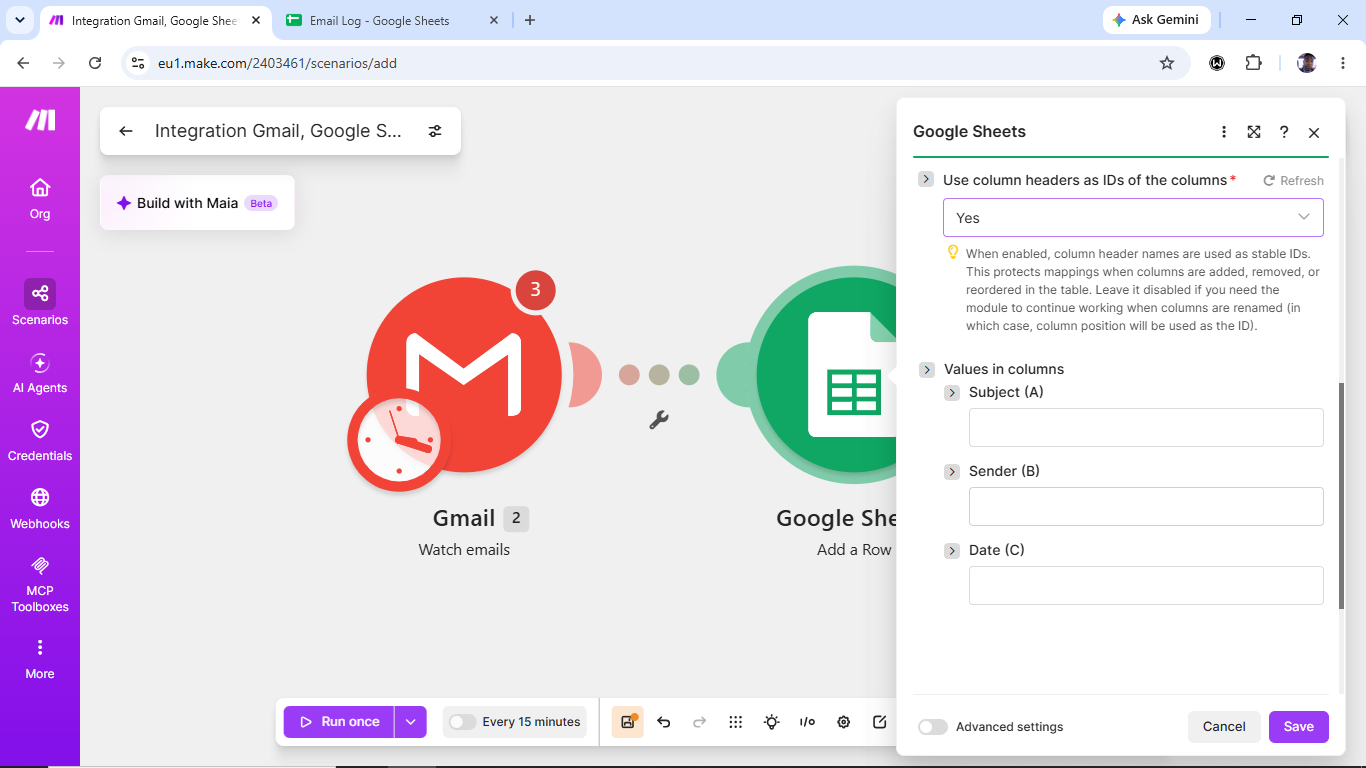Save scenario with disk icon
The image size is (1366, 768).
[x=627, y=722]
